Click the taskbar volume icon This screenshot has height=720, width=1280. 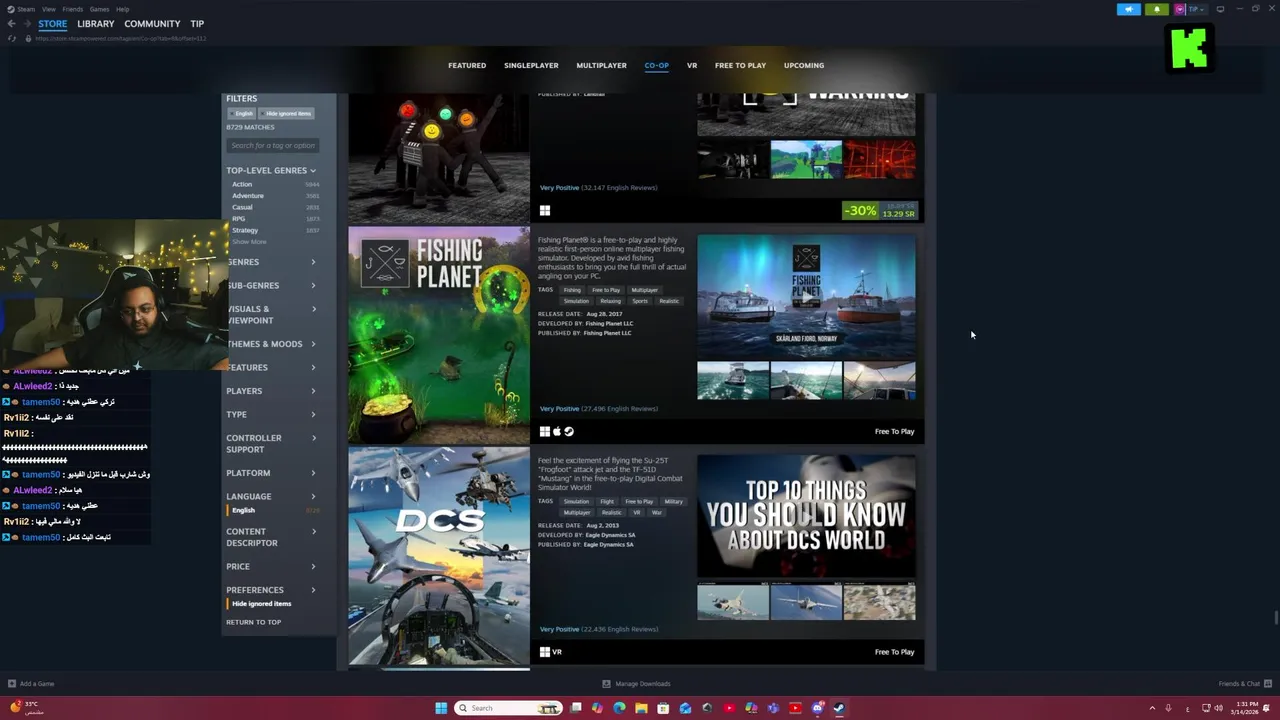coord(1218,708)
